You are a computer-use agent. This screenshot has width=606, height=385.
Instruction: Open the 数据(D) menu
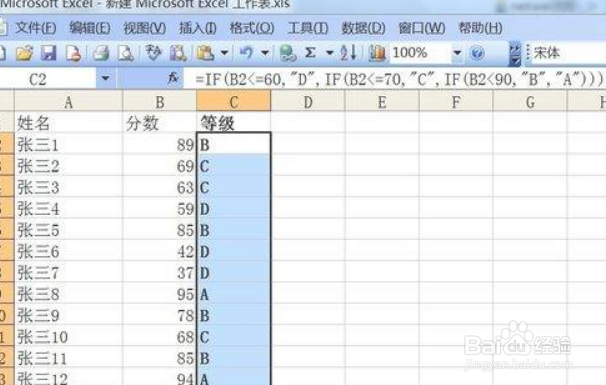(363, 28)
